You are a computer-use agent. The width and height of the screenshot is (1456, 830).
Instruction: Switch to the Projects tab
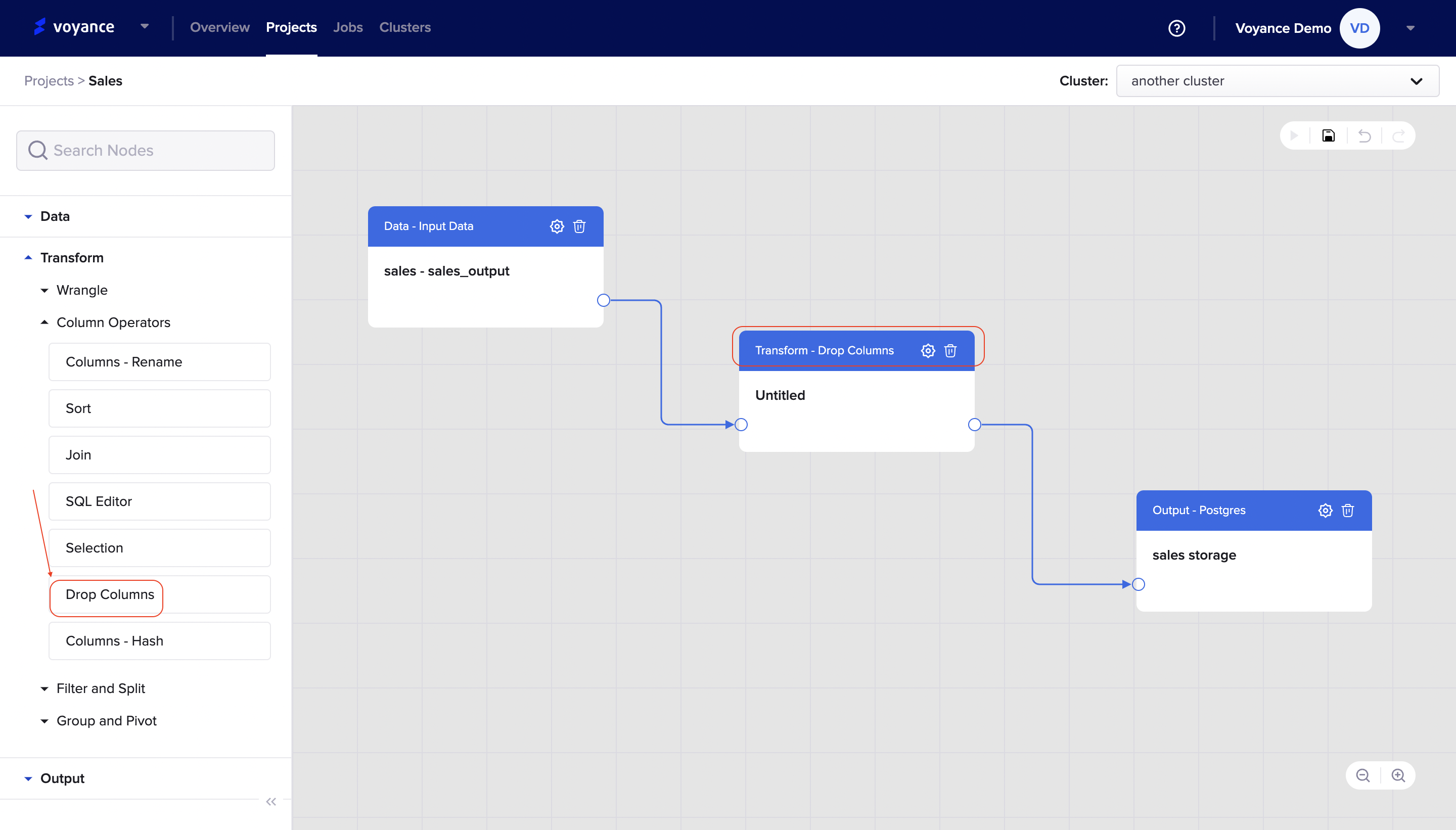point(291,27)
